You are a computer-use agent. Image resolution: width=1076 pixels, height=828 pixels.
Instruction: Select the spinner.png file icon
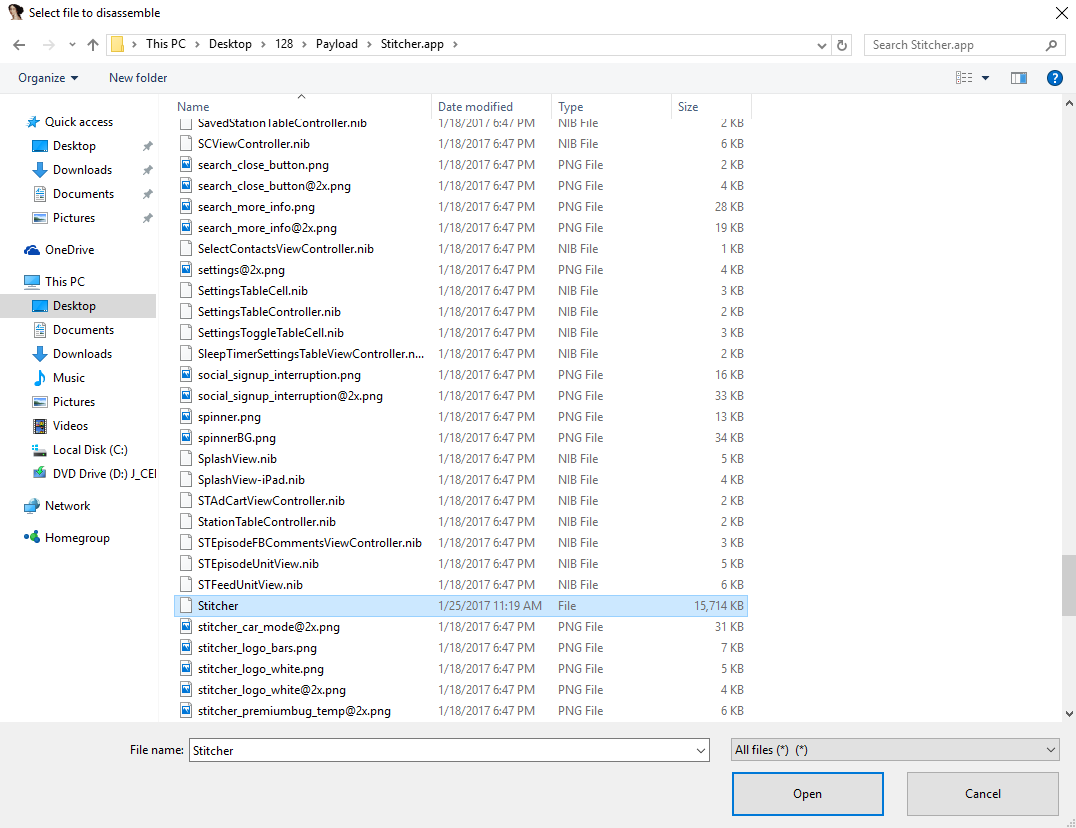185,416
